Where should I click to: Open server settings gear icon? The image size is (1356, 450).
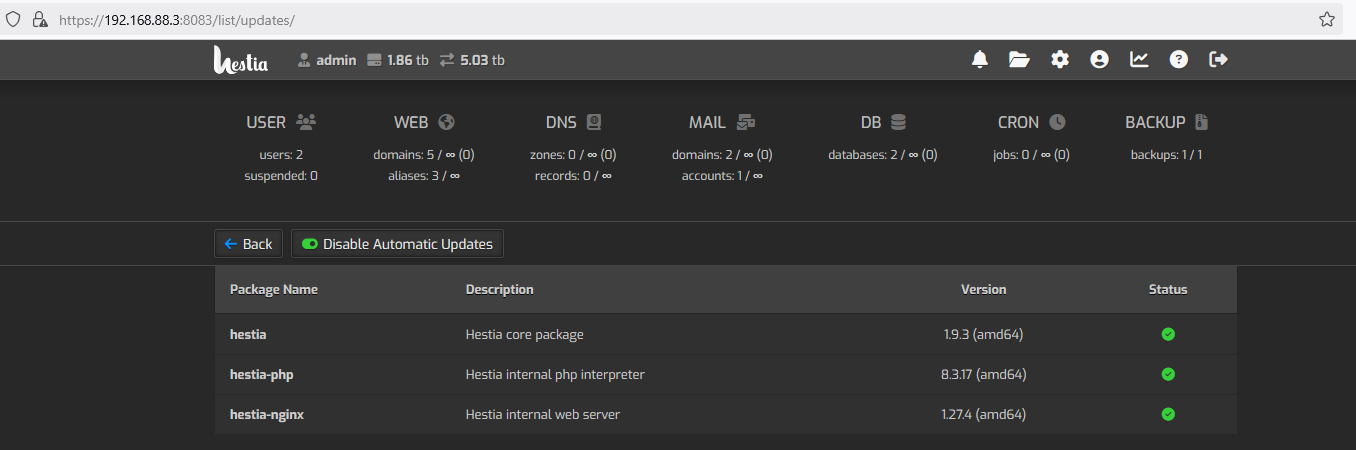click(x=1060, y=60)
